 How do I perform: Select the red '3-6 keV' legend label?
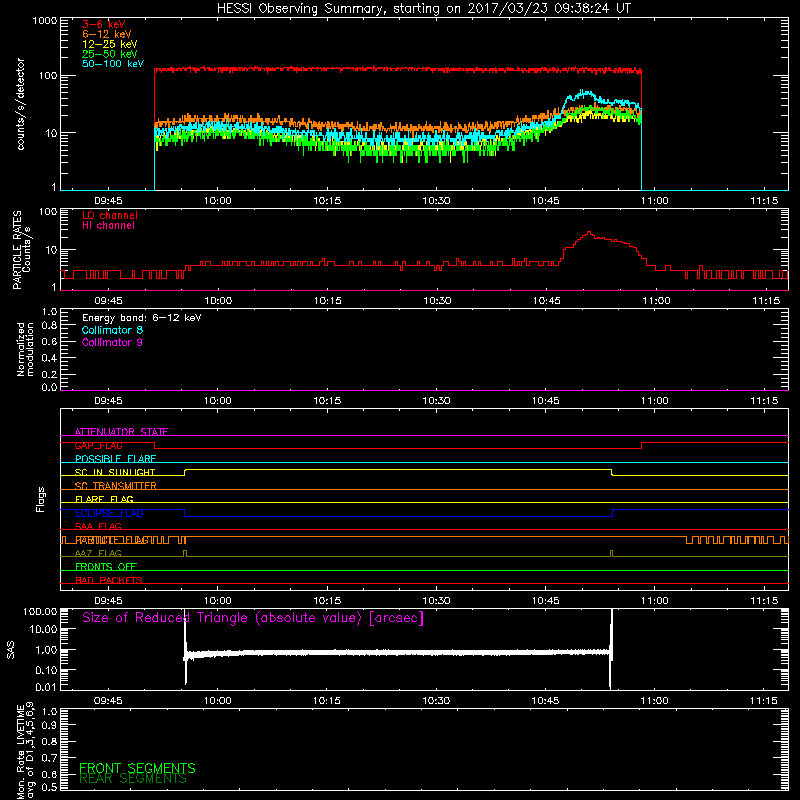click(103, 24)
